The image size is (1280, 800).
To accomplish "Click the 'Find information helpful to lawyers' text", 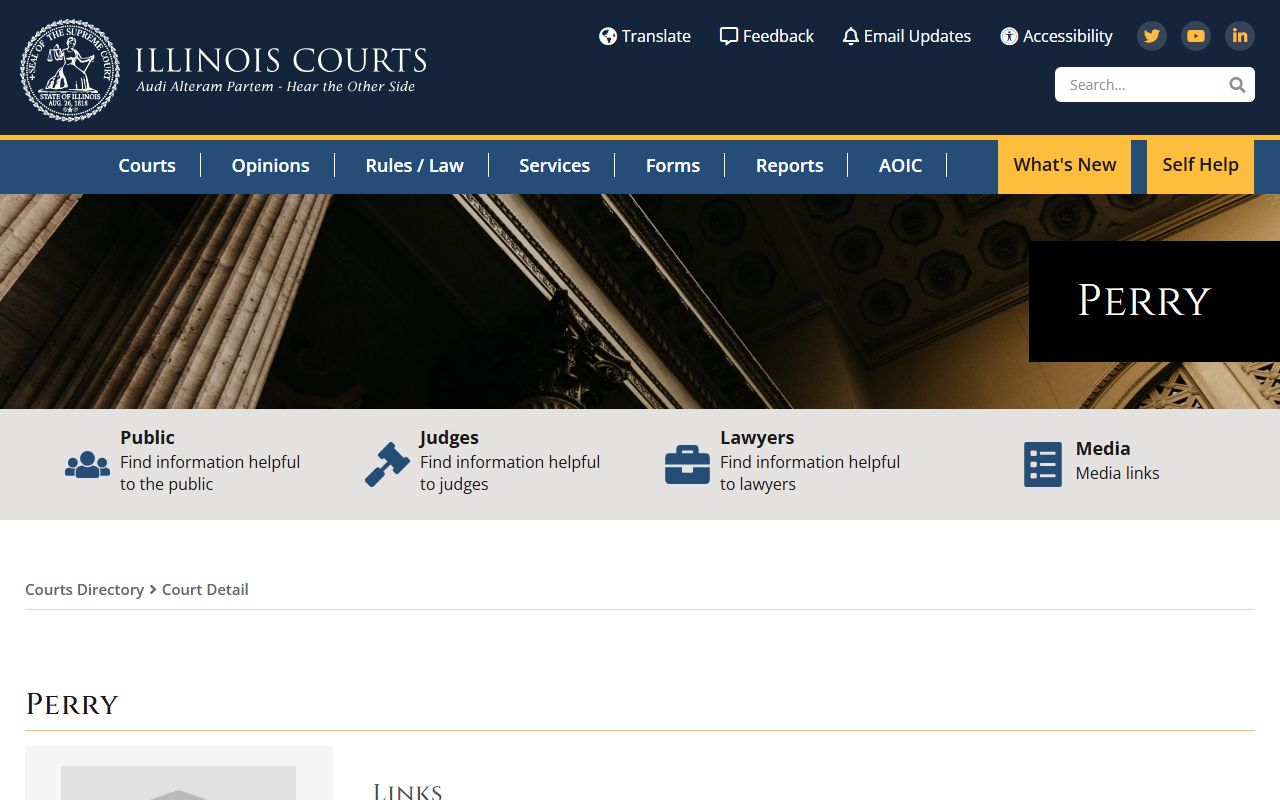I will (810, 473).
